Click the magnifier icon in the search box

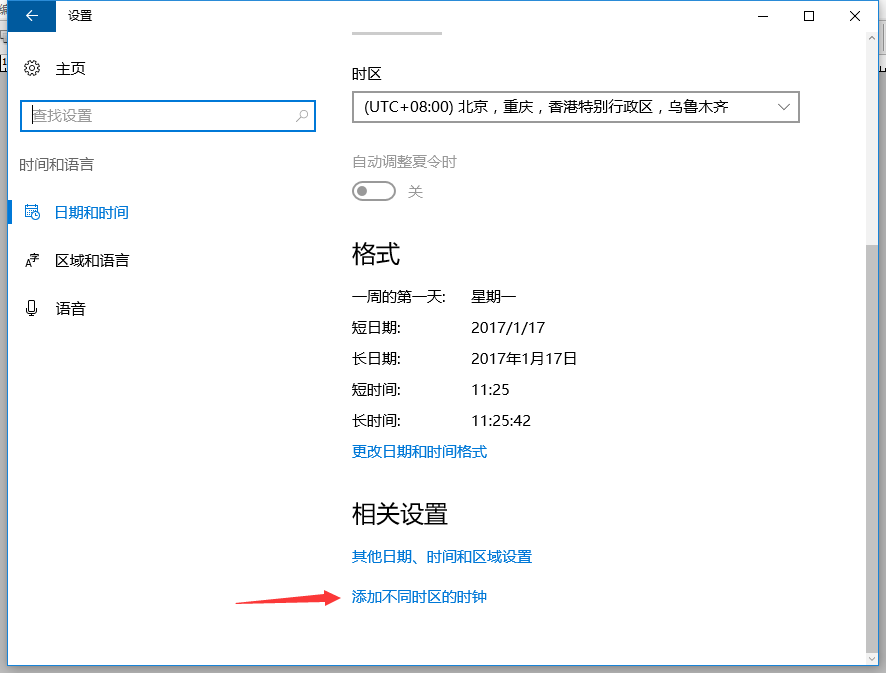click(301, 116)
